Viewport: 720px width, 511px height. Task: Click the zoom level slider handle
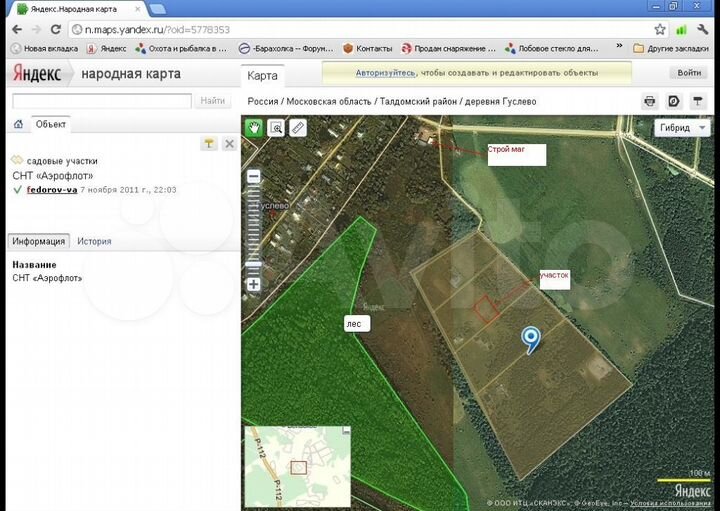pyautogui.click(x=253, y=264)
